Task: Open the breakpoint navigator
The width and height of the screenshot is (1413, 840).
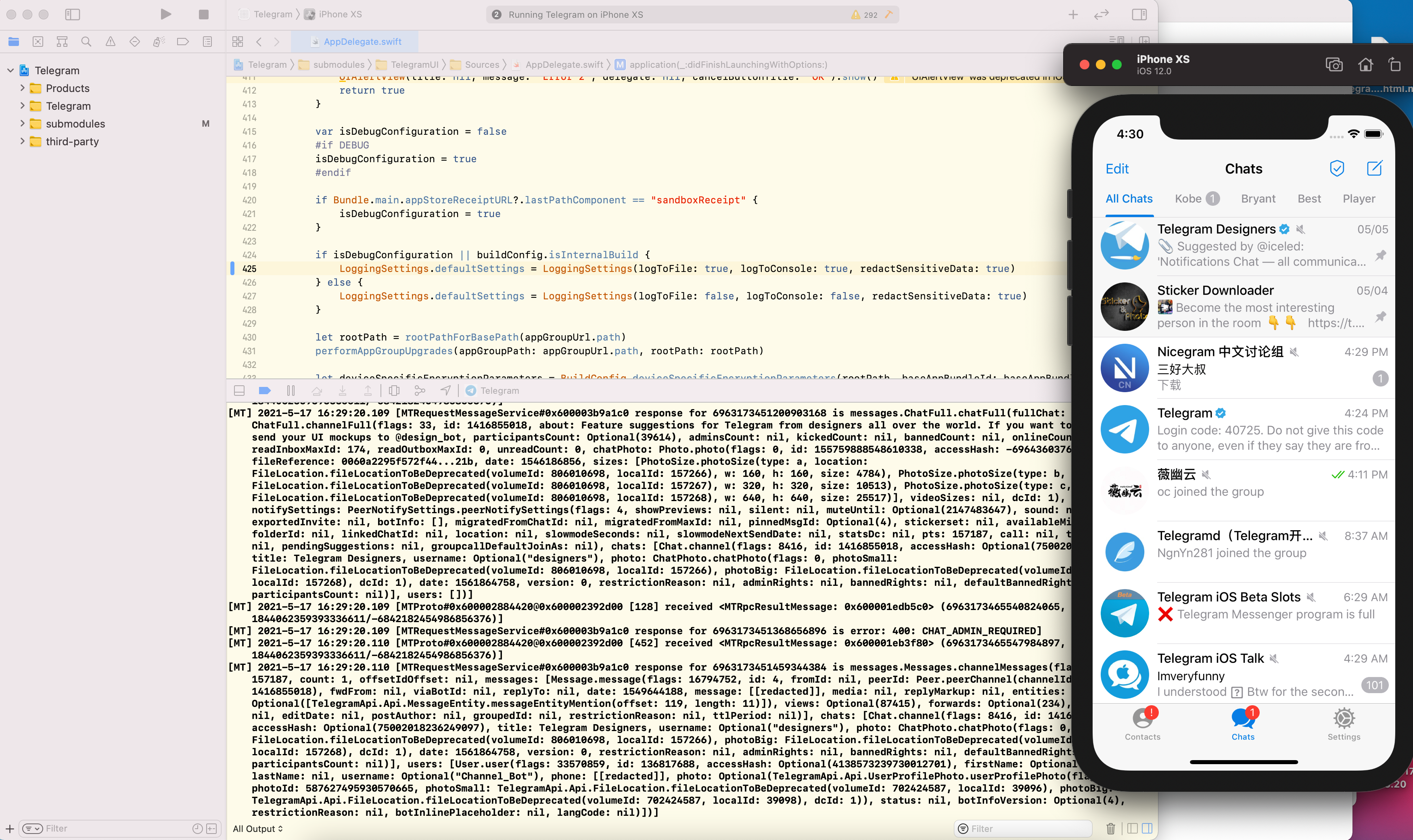Action: coord(183,41)
